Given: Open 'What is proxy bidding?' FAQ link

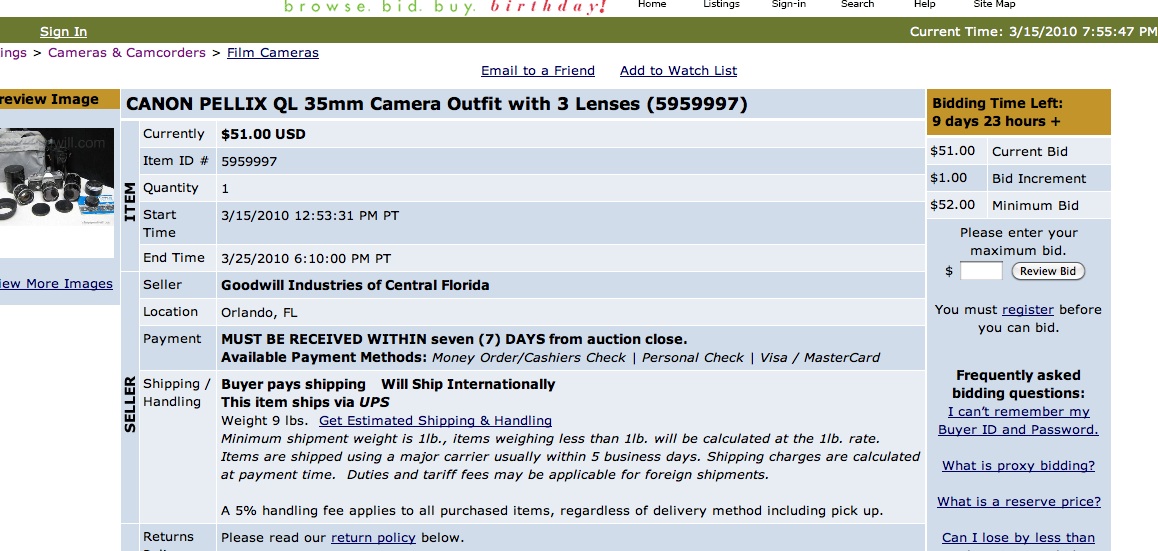Looking at the screenshot, I should pyautogui.click(x=1018, y=466).
